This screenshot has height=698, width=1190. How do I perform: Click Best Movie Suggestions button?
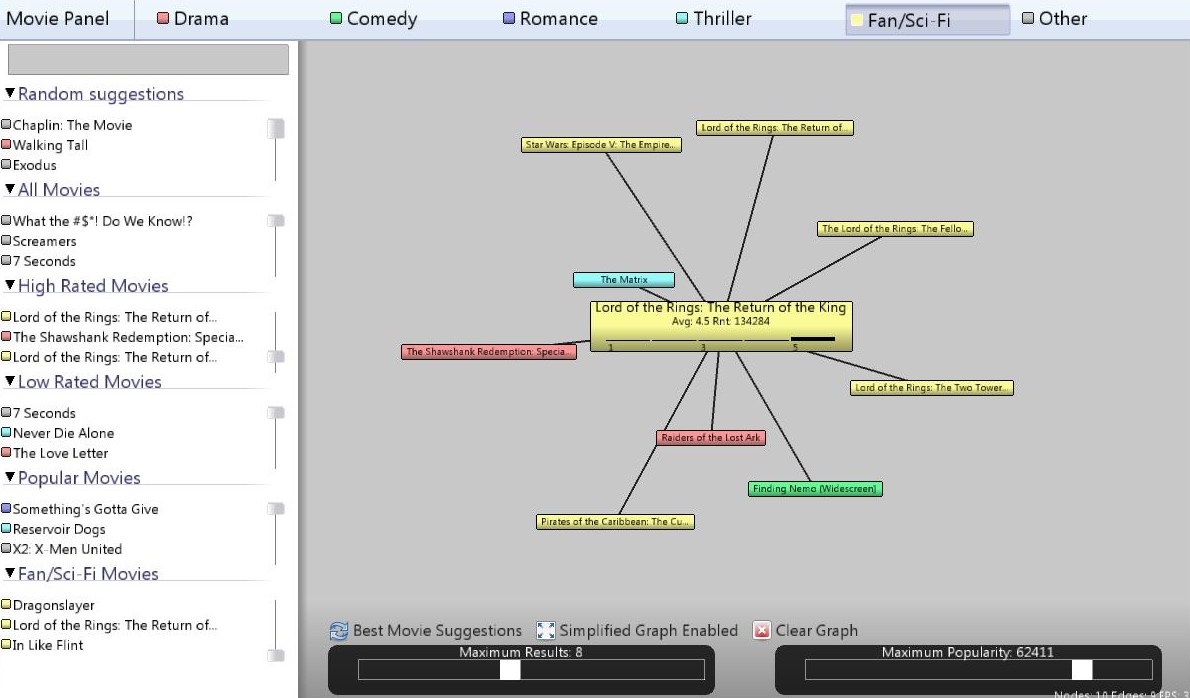point(426,630)
